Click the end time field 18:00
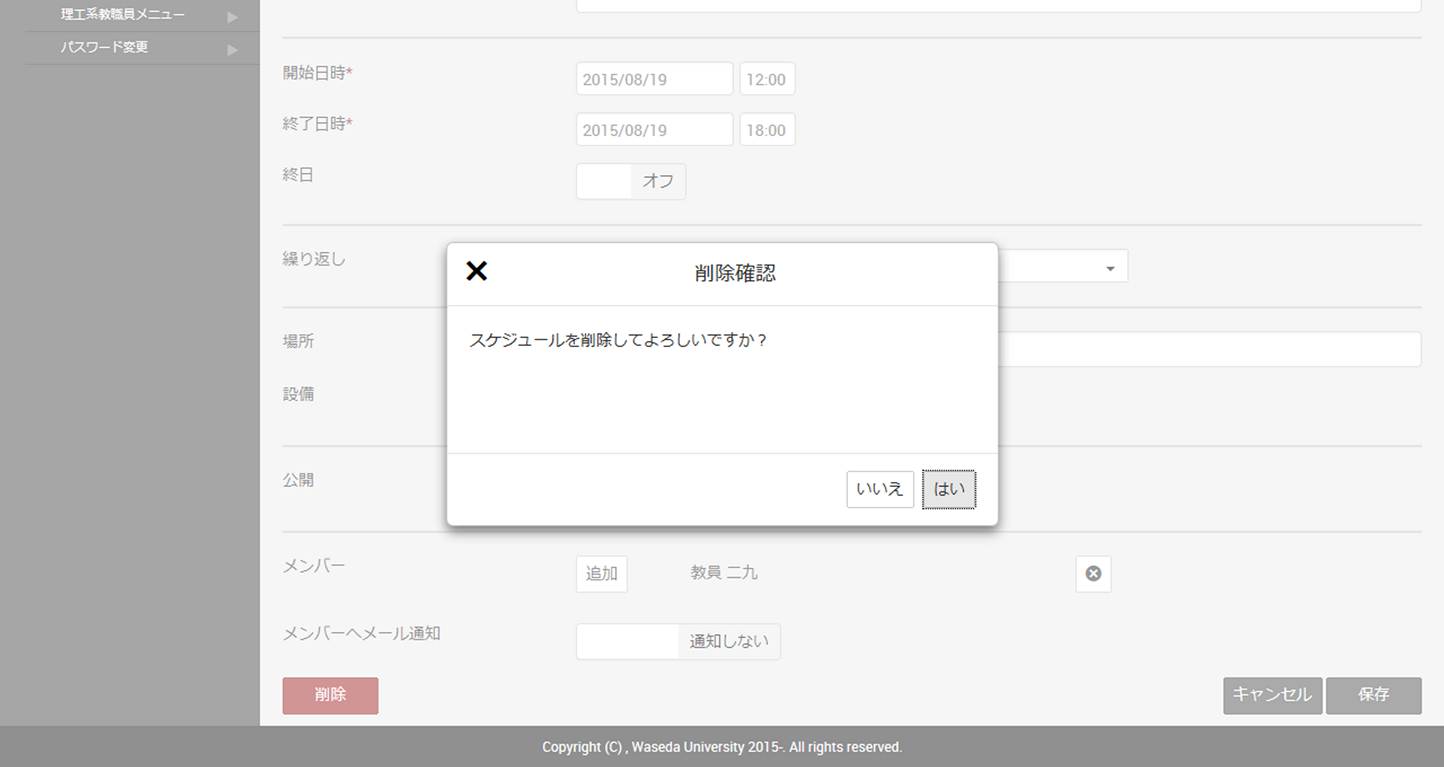This screenshot has height=767, width=1444. [767, 130]
